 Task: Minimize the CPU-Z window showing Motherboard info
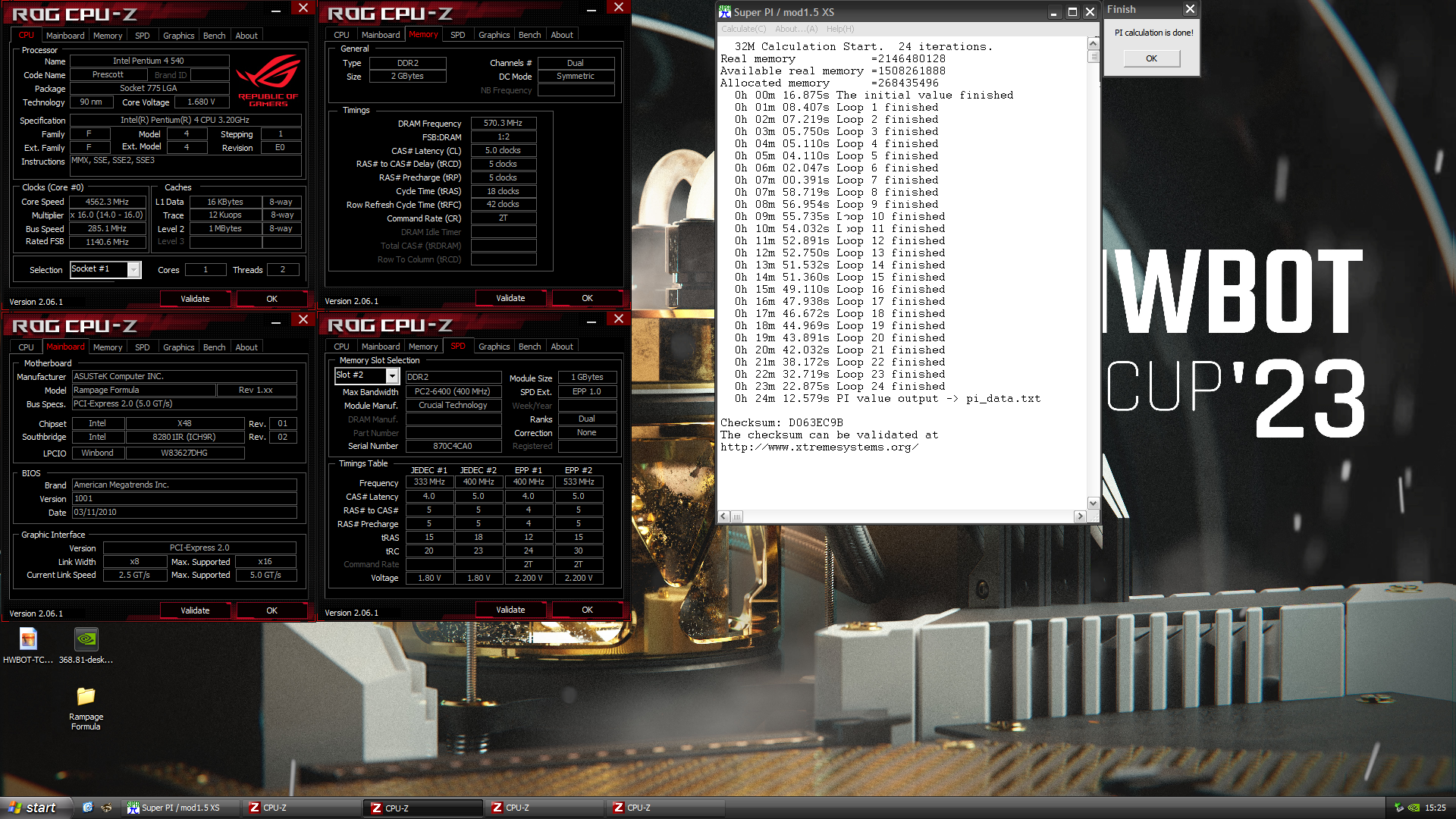(x=276, y=321)
